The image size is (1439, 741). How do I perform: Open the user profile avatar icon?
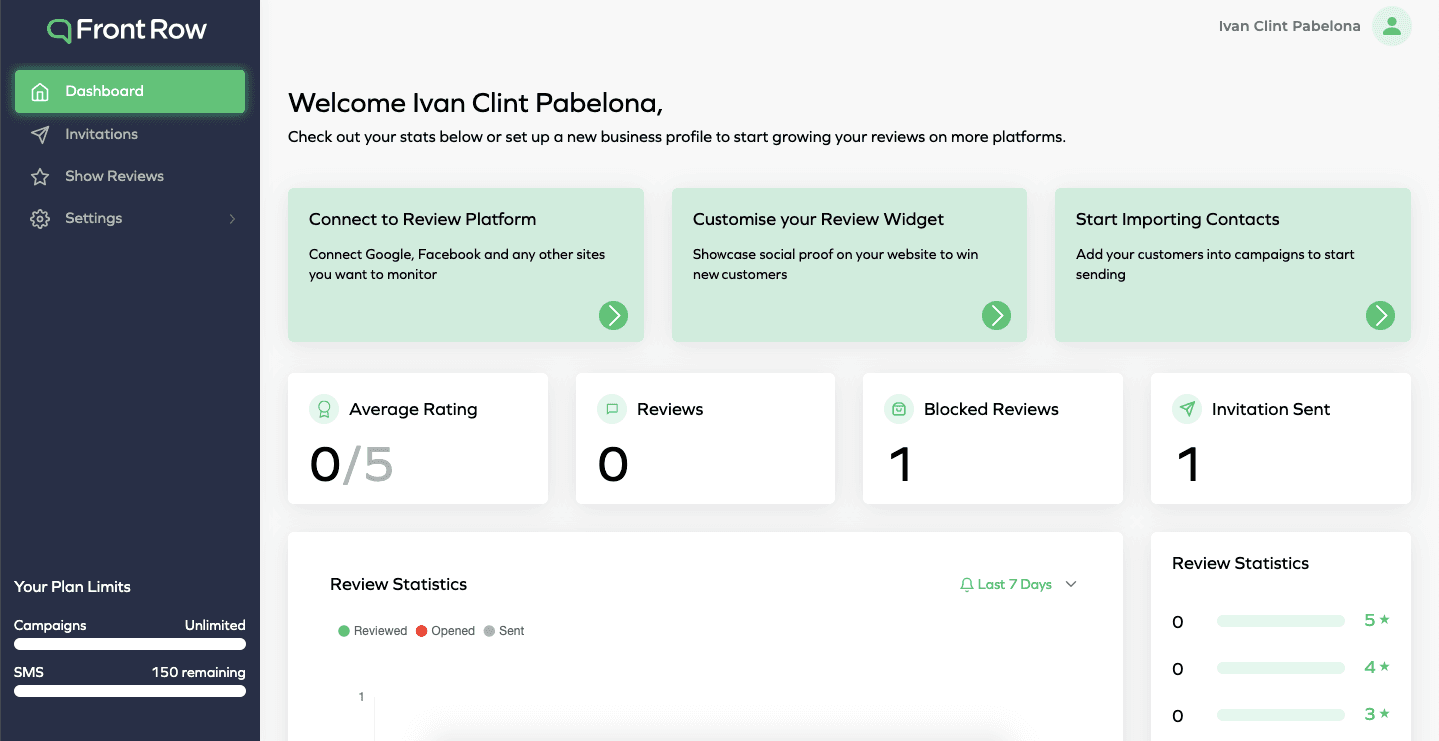tap(1391, 26)
